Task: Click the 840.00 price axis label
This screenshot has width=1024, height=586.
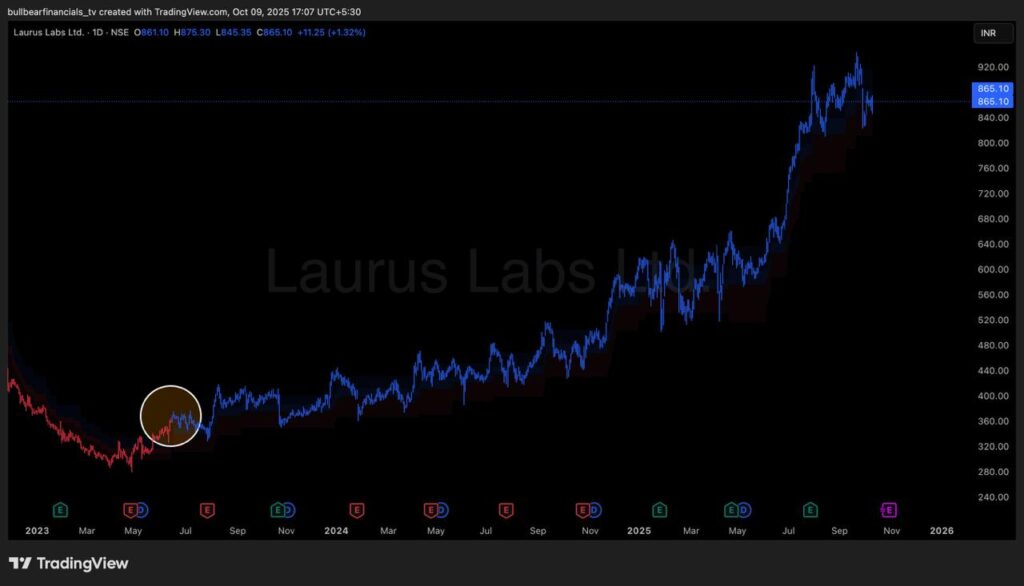Action: point(993,118)
